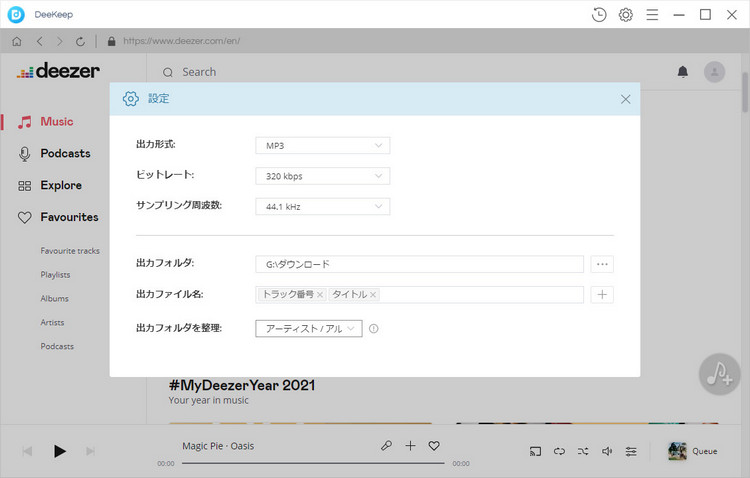Navigate forward with the right arrow

60,42
